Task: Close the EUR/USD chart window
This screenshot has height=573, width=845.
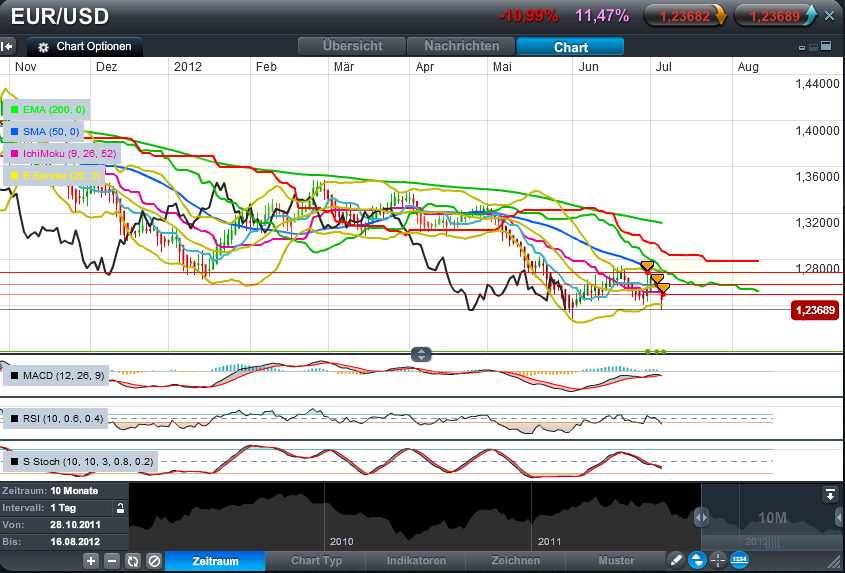Action: click(x=830, y=16)
